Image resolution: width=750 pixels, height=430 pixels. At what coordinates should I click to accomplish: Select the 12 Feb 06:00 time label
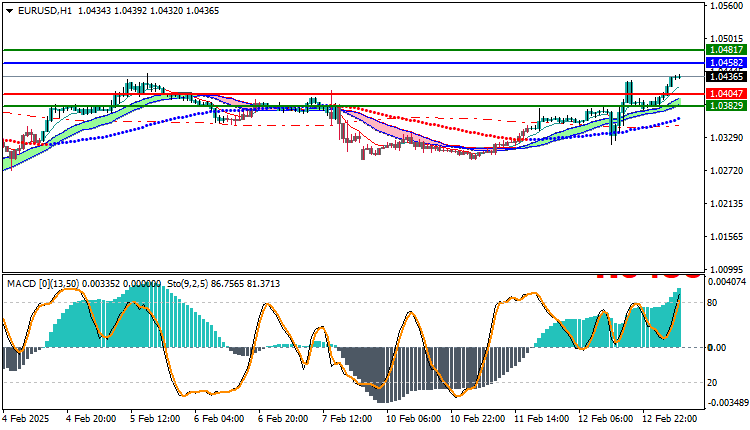606,419
